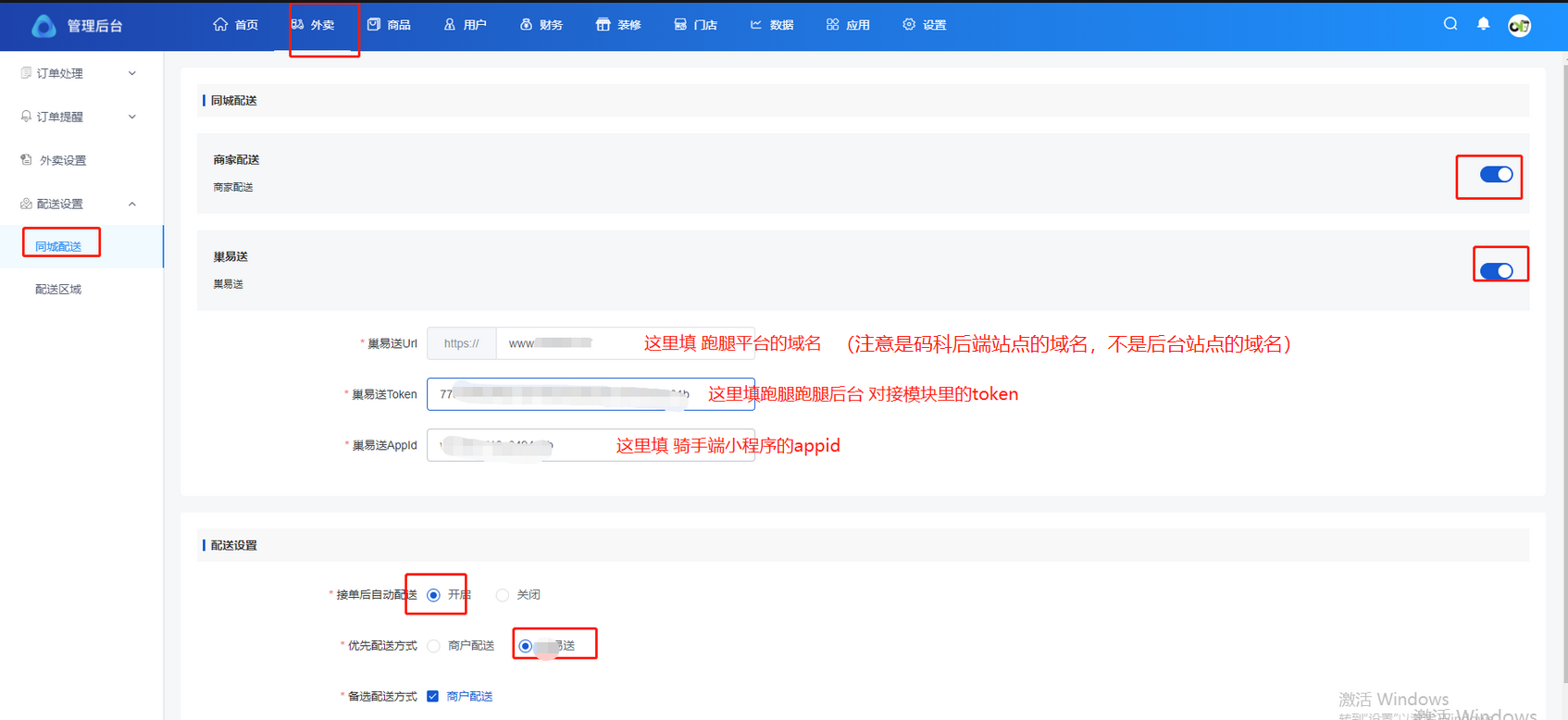1568x720 pixels.
Task: Click the 管理后台 logo icon
Action: pos(44,25)
